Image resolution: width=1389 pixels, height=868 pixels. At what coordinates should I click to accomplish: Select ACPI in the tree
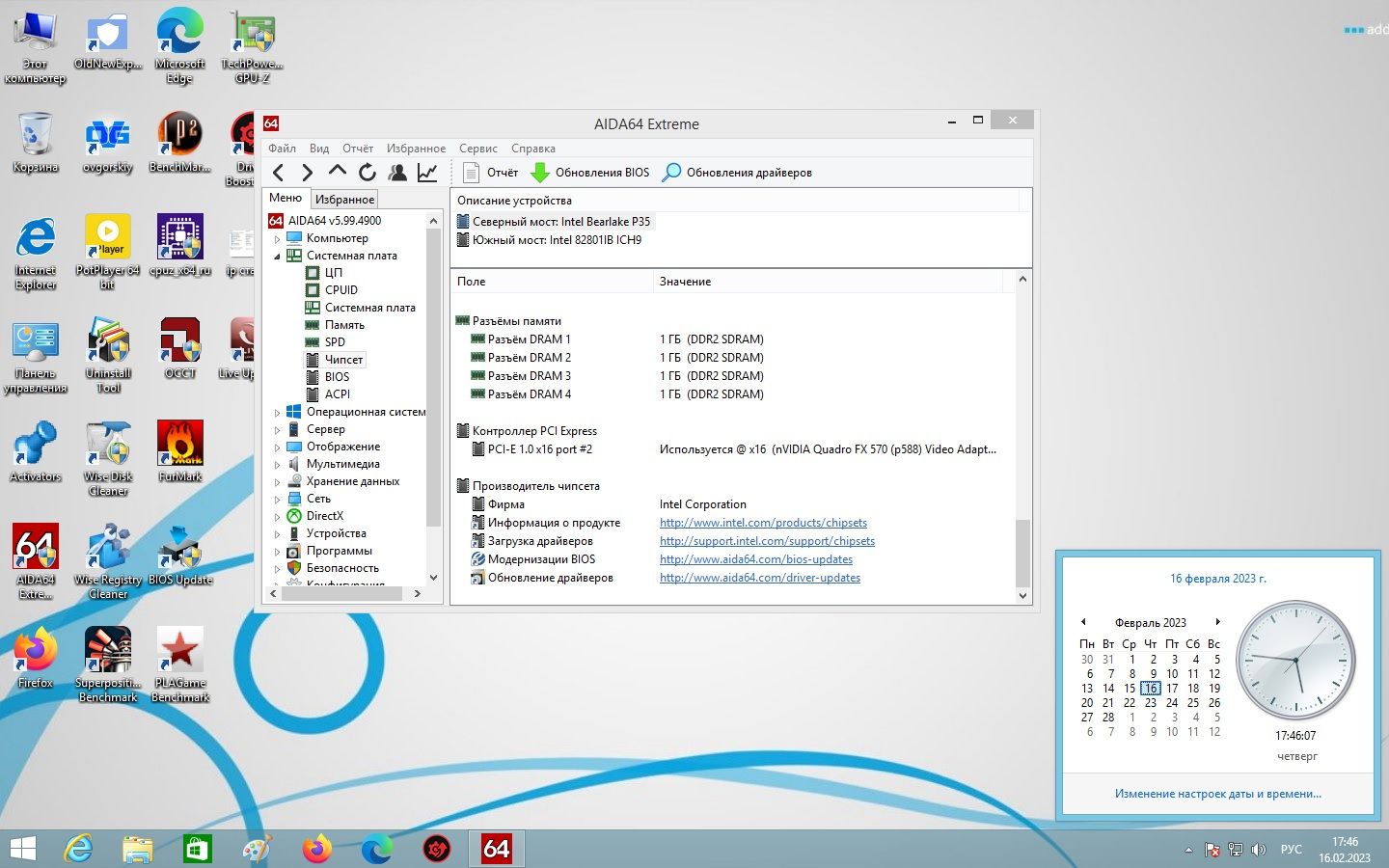pos(337,394)
